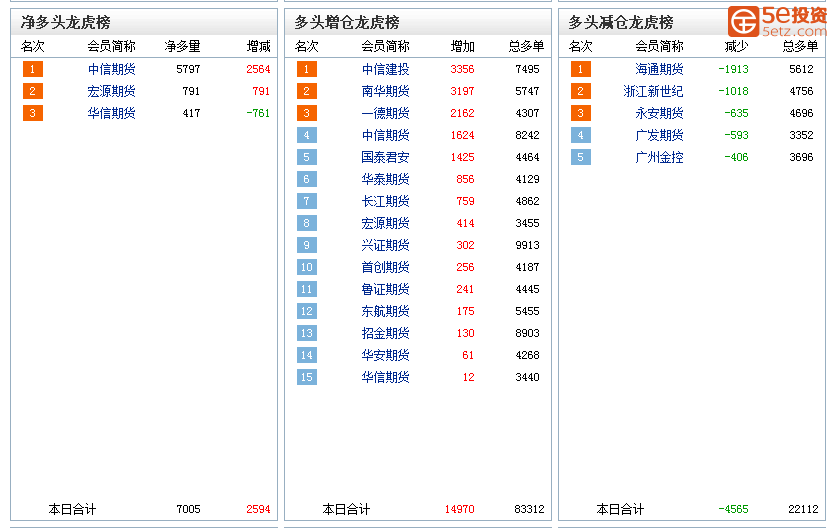This screenshot has width=835, height=528.
Task: Select daily total 22112 in 多头减仓龙虎榜
Action: point(804,509)
